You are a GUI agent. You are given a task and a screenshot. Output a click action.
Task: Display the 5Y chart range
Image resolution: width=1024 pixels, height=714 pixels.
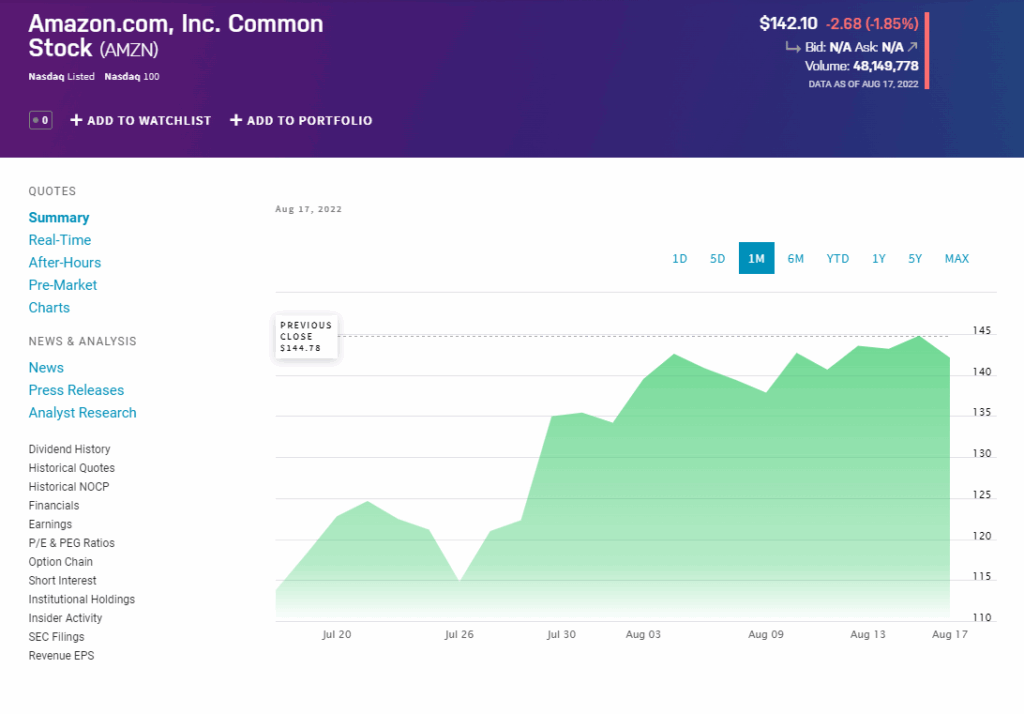(x=915, y=259)
